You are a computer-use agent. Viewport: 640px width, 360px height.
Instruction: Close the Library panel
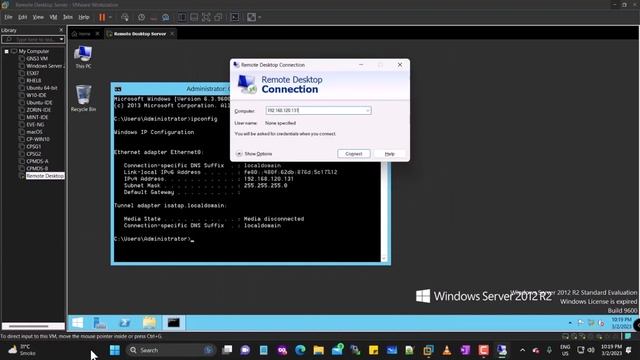(x=61, y=30)
